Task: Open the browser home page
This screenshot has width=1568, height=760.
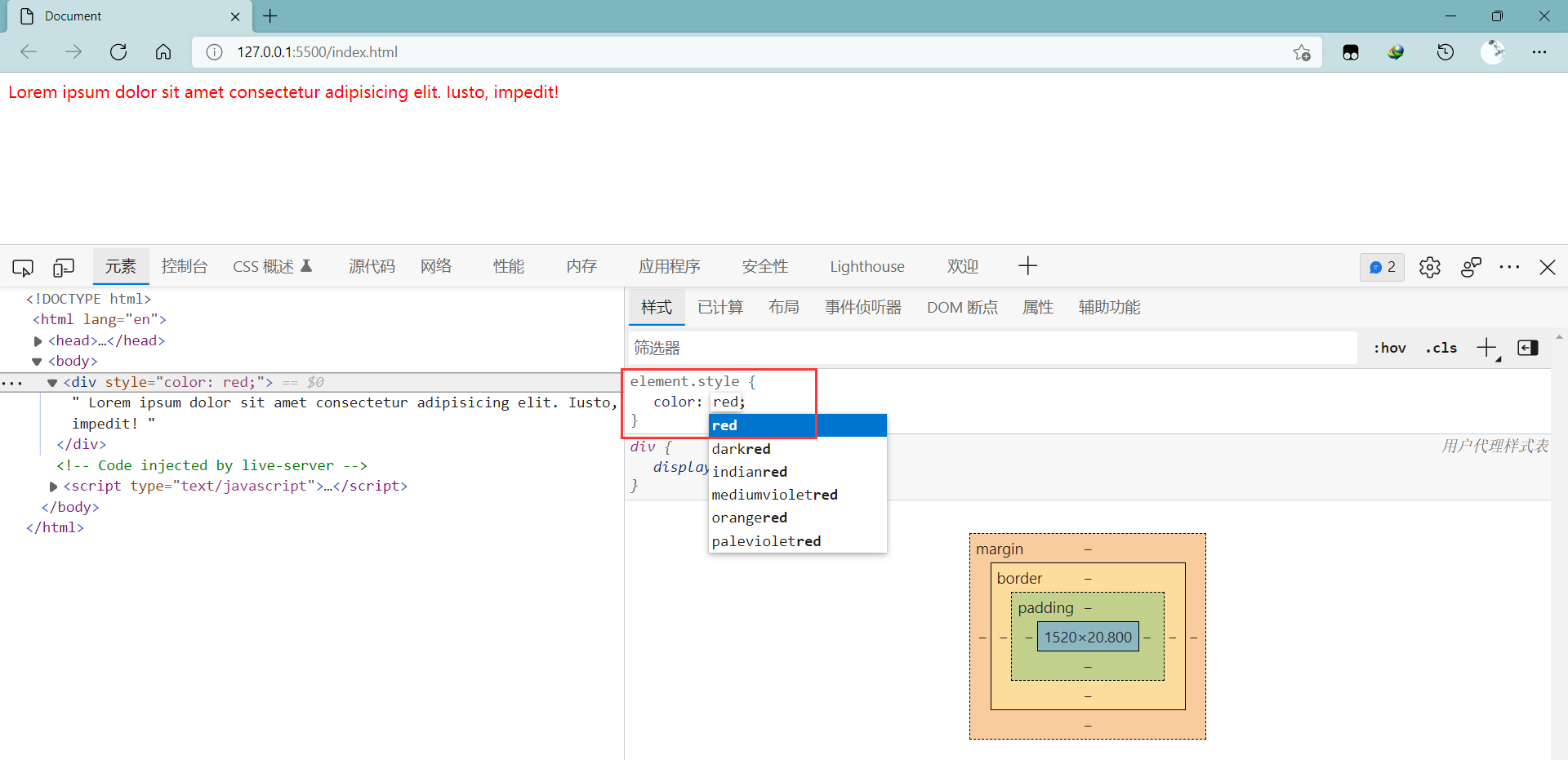Action: click(163, 52)
